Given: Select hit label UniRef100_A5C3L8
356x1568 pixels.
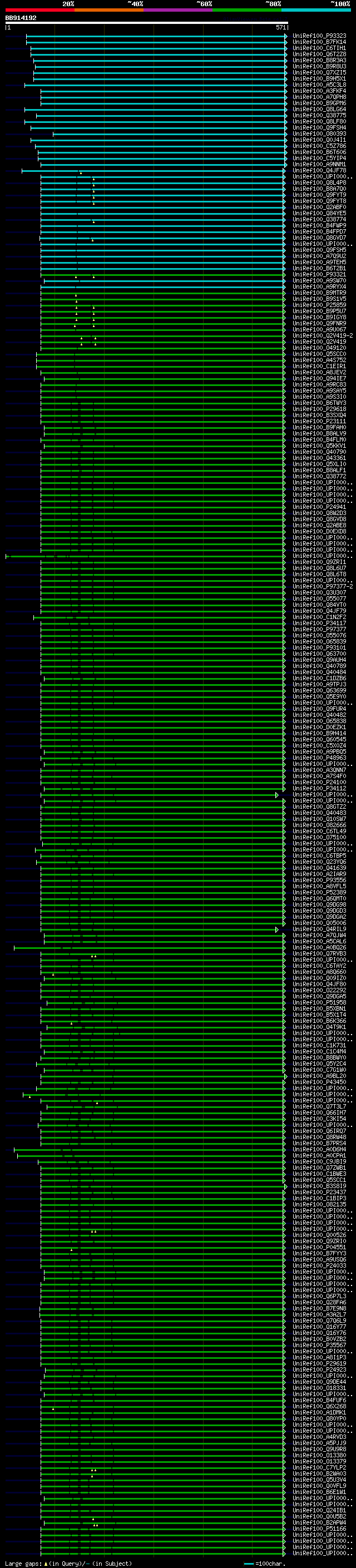Looking at the screenshot, I should (x=319, y=85).
